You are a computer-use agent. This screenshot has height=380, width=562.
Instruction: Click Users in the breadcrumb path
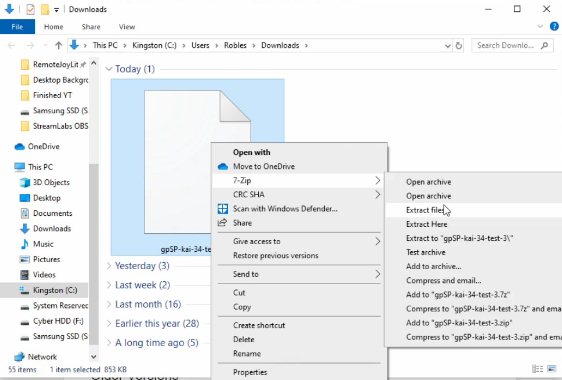[x=200, y=46]
